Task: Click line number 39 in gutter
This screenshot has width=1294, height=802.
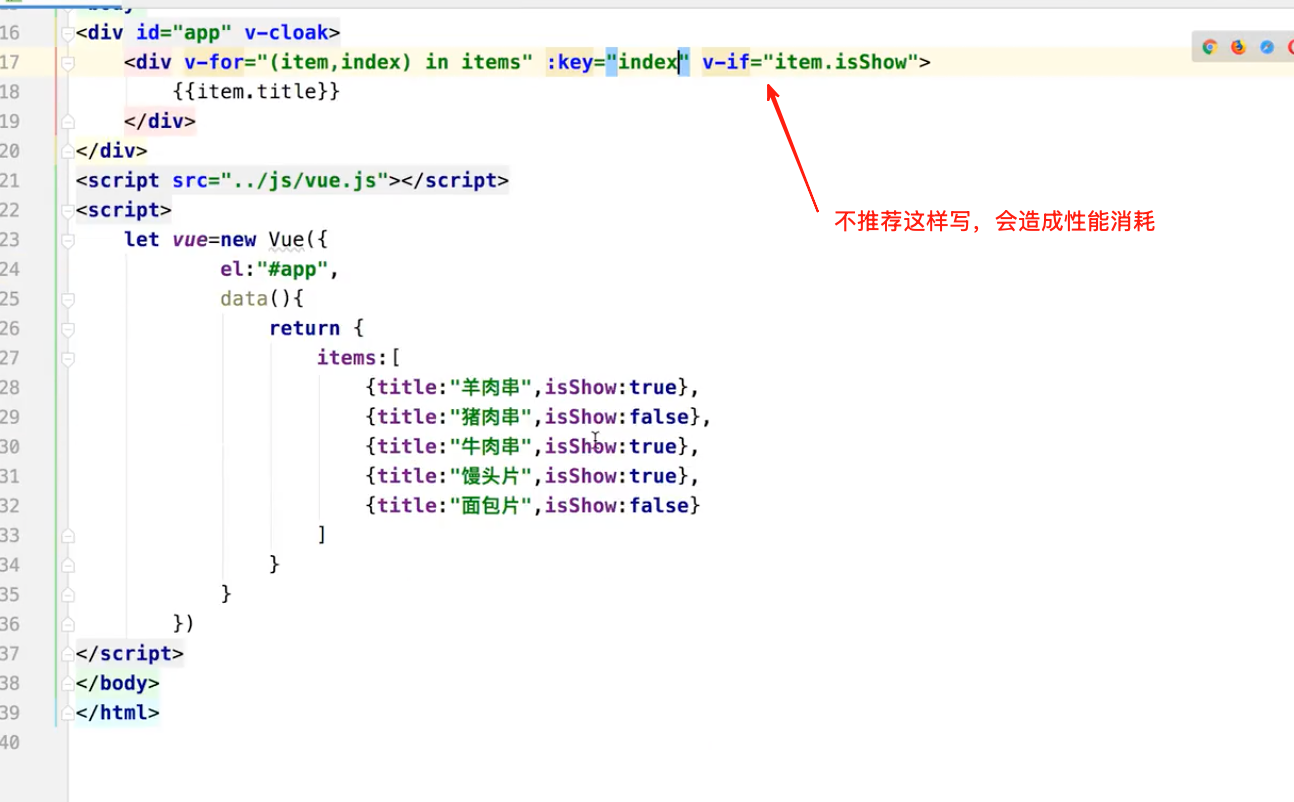Action: click(10, 713)
